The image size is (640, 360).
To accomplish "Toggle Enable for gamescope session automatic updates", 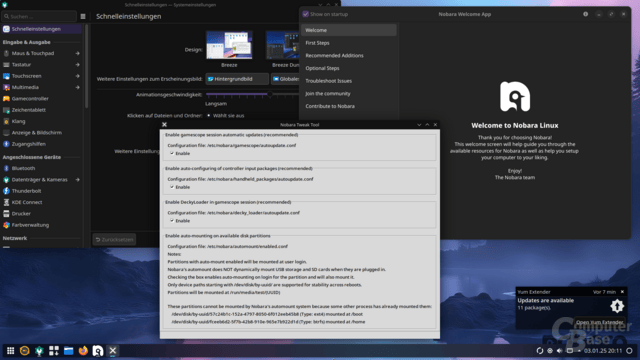I will [172, 153].
